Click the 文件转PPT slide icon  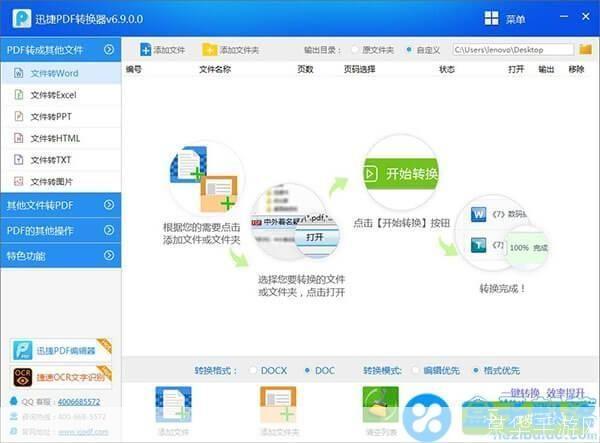pos(18,116)
